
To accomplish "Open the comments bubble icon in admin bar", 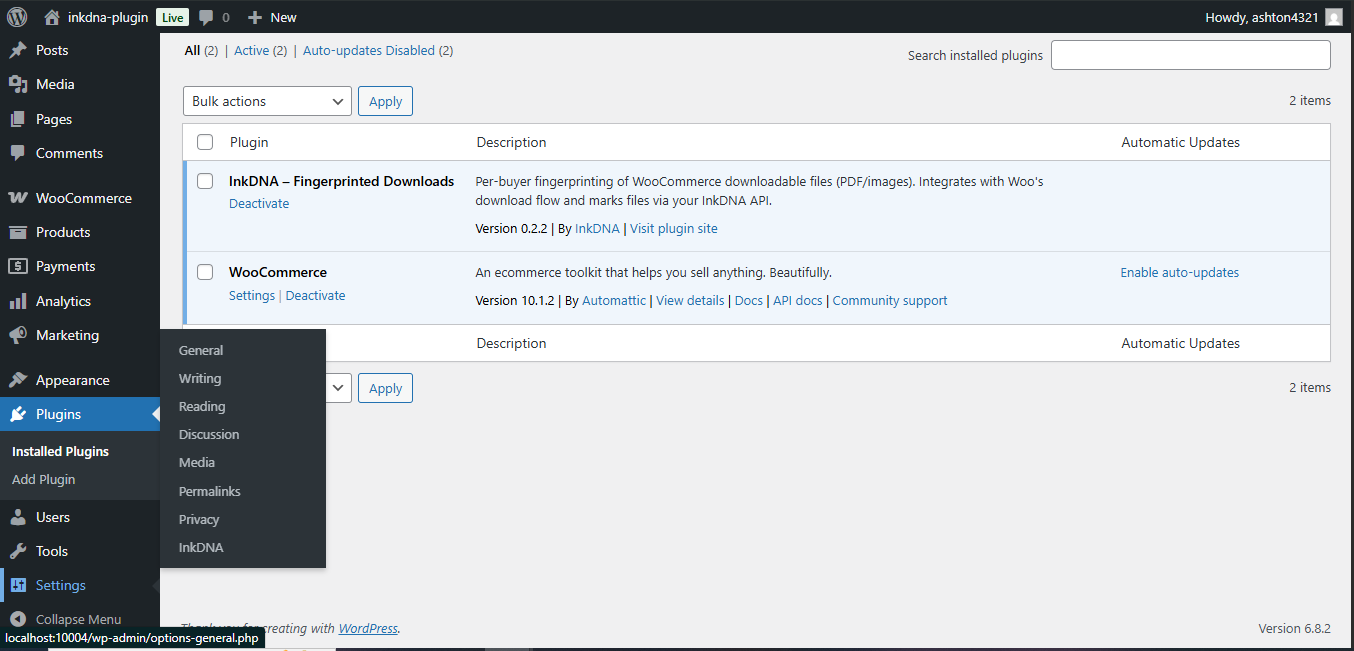I will pos(206,17).
